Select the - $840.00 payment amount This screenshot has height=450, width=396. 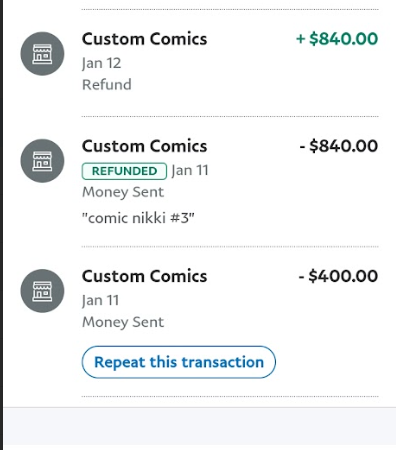point(339,146)
